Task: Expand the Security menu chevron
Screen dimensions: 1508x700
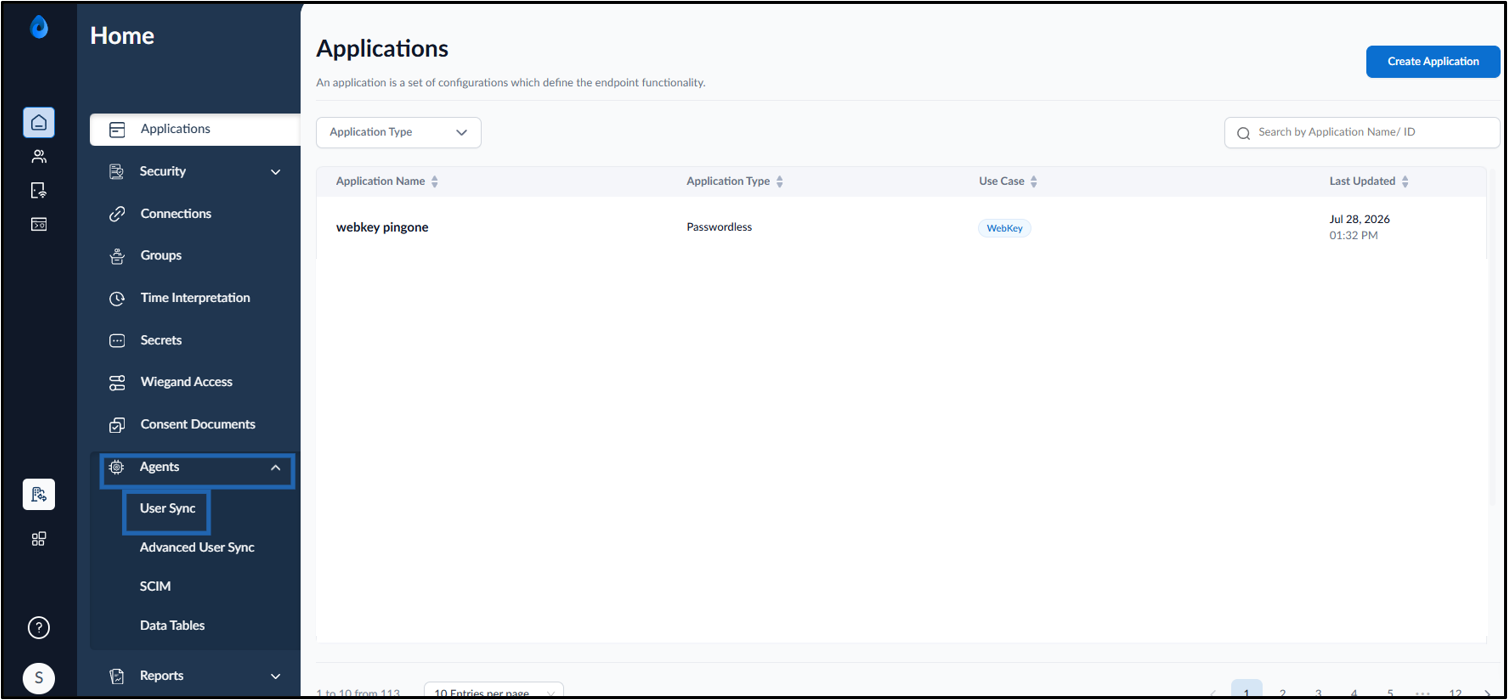Action: click(276, 172)
